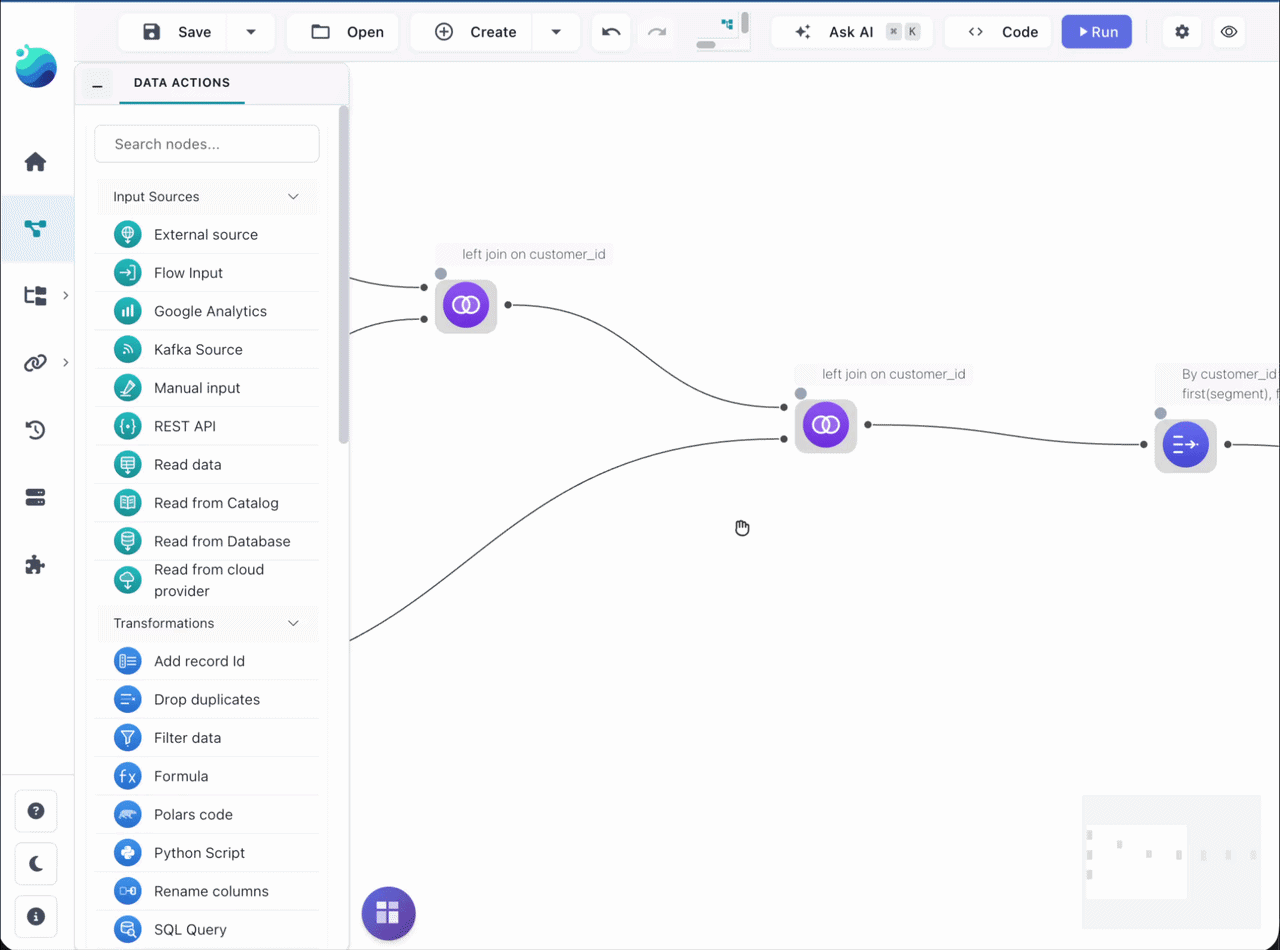Expand the catalog tree sidebar chevron
Viewport: 1280px width, 950px height.
pos(66,295)
